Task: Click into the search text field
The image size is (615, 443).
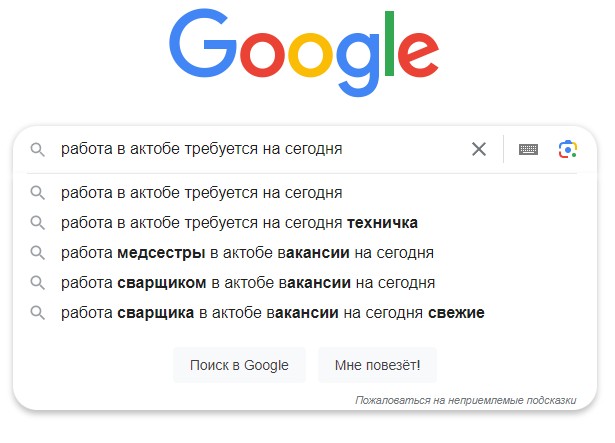Action: (x=250, y=150)
